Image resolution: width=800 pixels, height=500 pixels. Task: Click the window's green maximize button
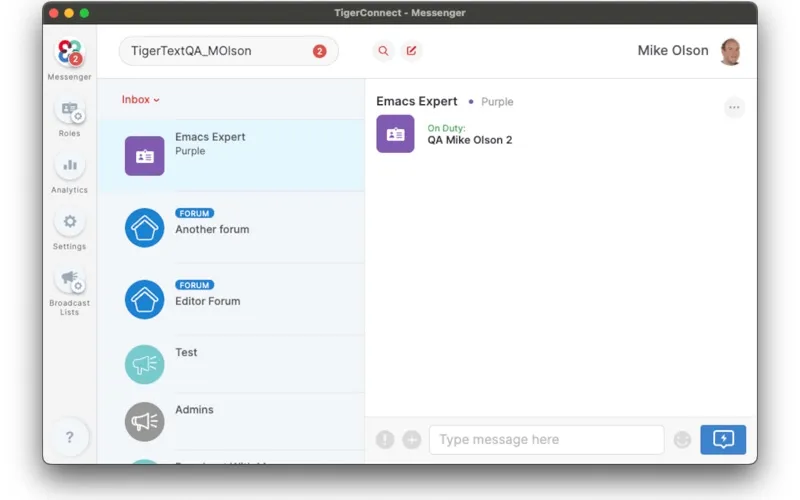pyautogui.click(x=85, y=13)
